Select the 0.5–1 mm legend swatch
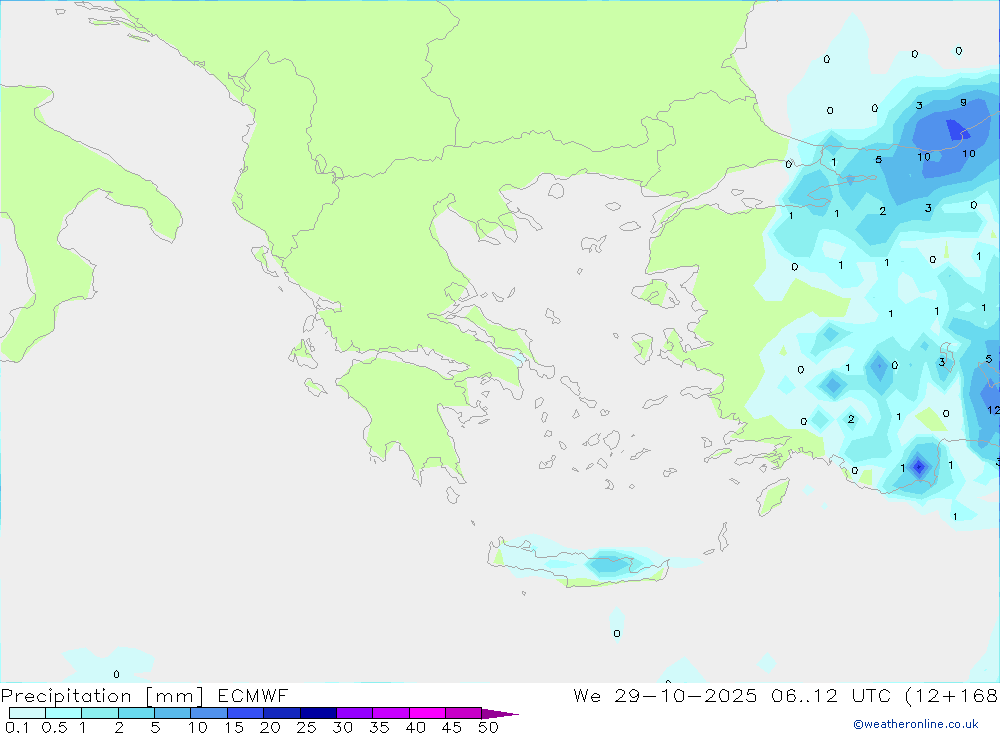The width and height of the screenshot is (1000, 733). pos(64,713)
